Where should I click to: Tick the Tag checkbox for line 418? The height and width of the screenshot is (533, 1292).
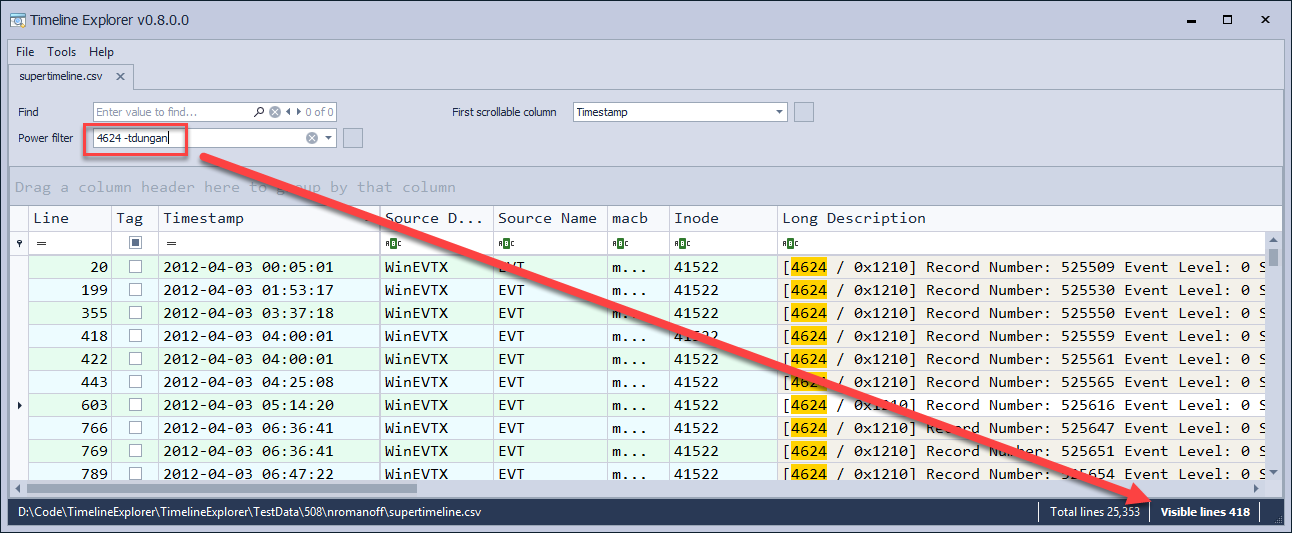point(135,336)
